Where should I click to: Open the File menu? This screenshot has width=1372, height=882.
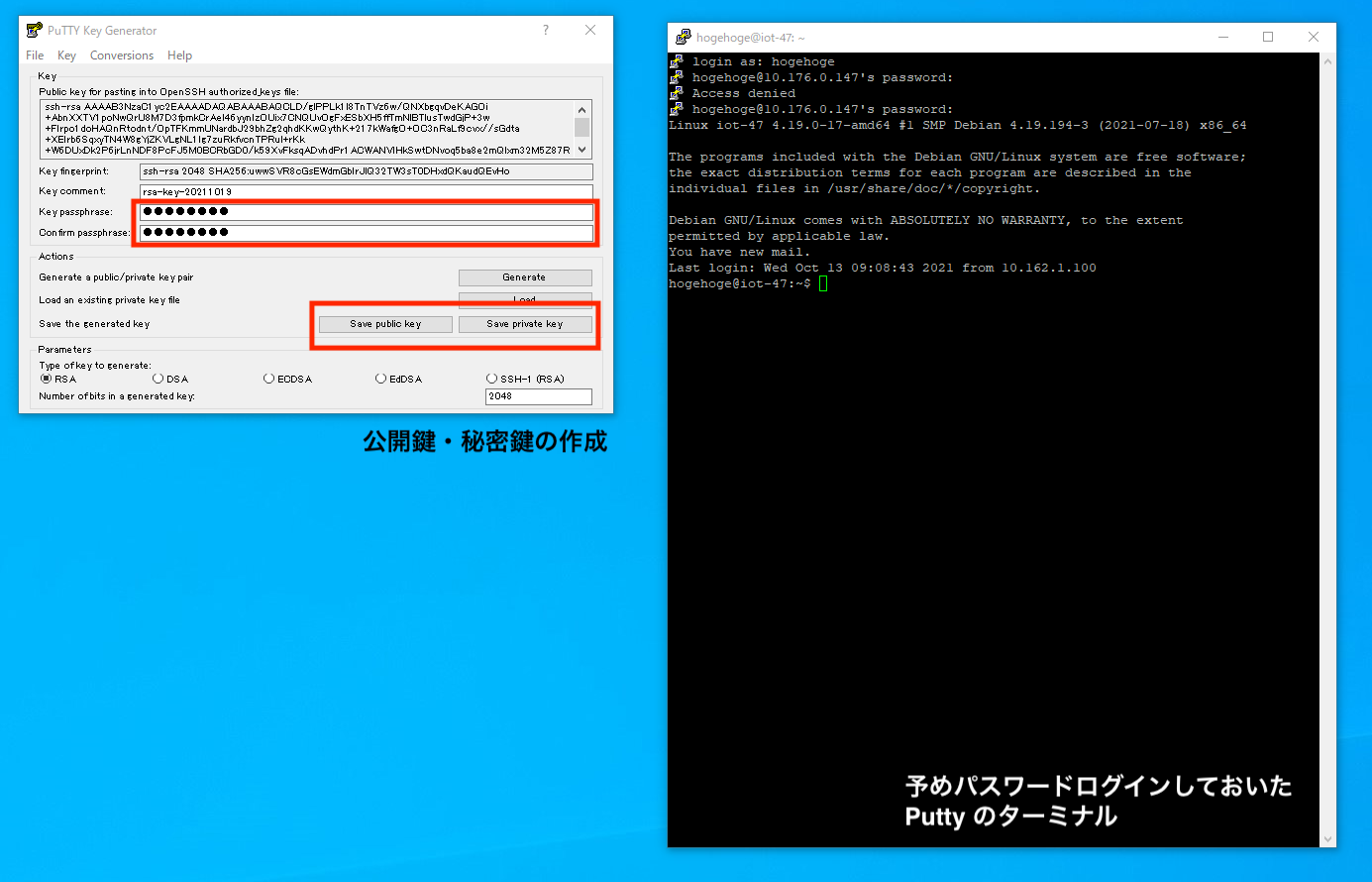point(35,55)
